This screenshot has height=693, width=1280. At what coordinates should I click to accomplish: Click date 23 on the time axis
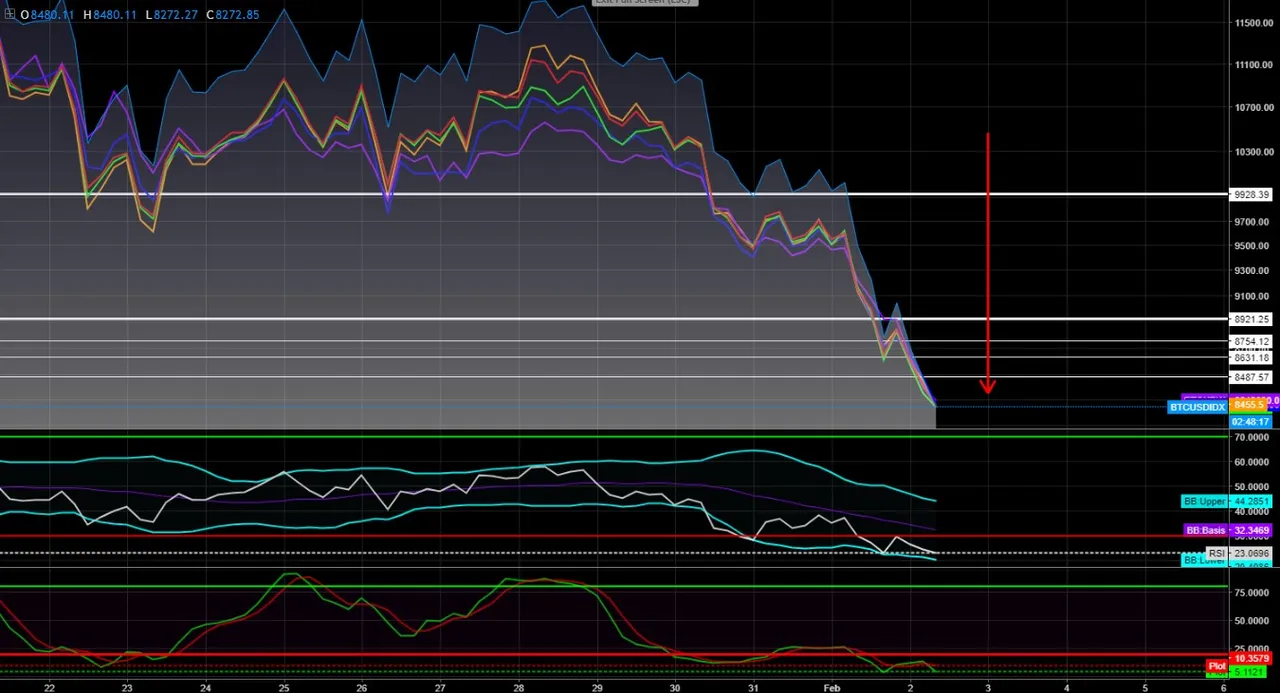pos(127,687)
